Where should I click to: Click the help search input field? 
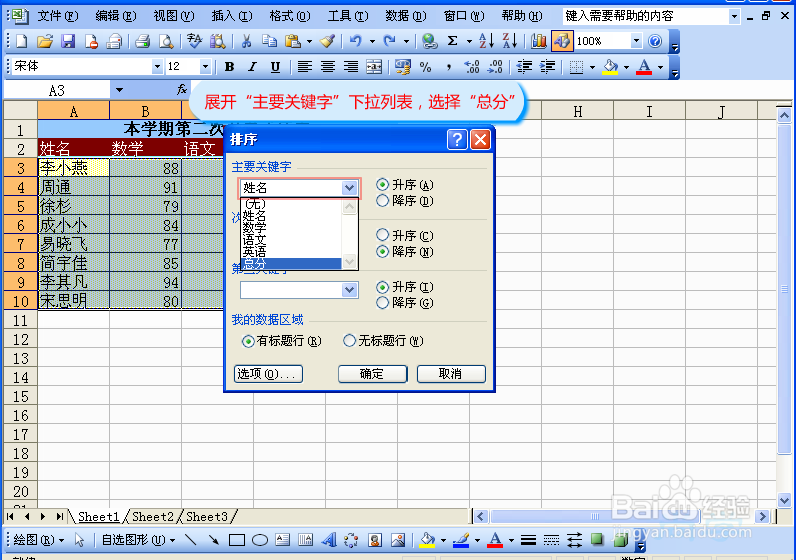(646, 16)
